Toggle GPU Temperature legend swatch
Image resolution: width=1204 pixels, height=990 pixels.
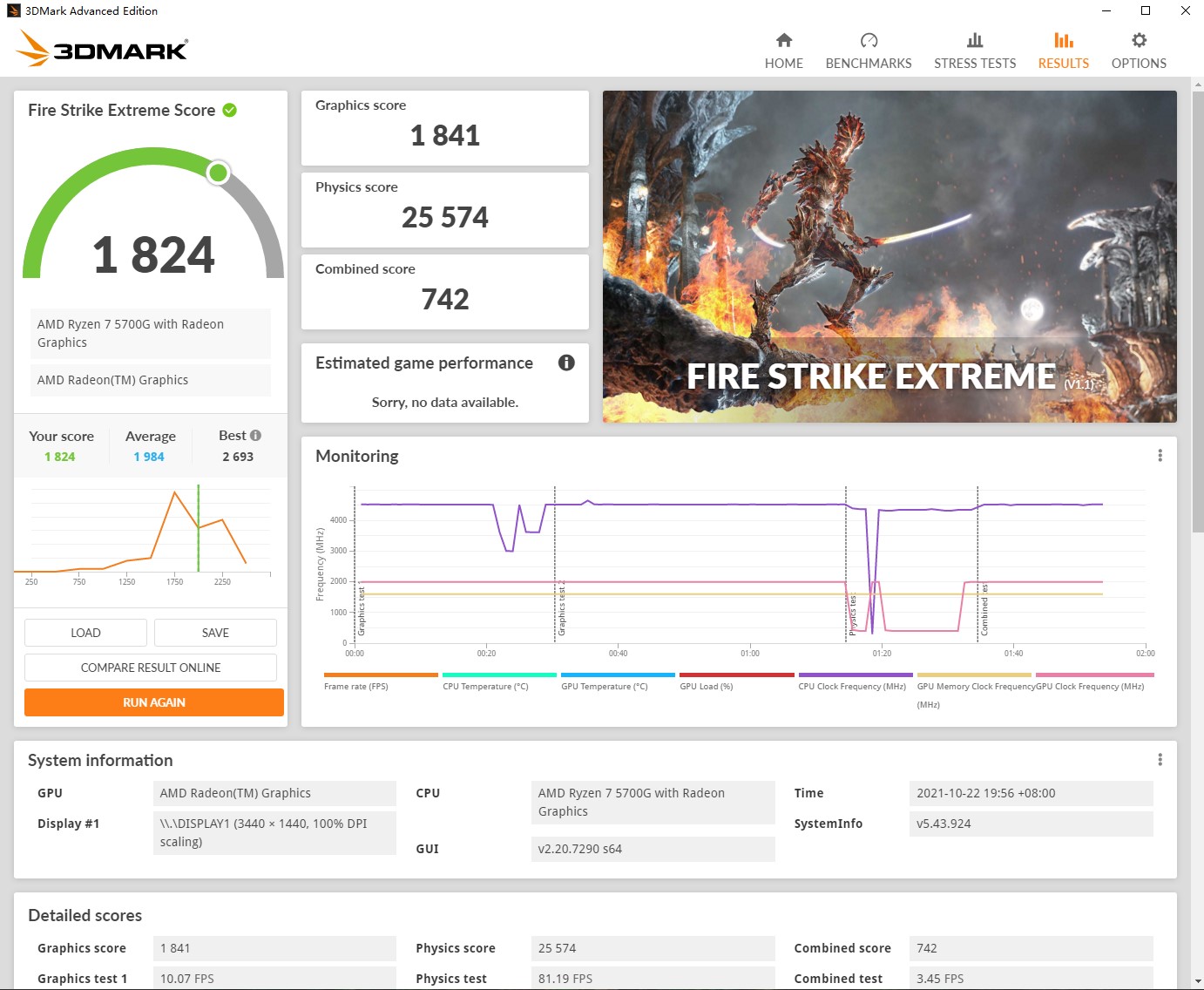coord(618,675)
